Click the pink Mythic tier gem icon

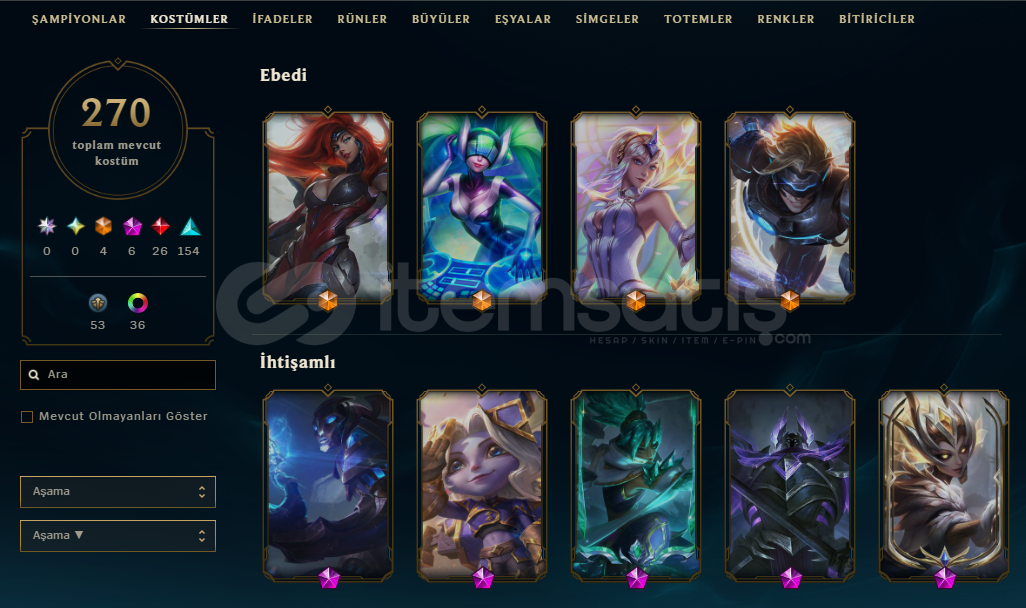[132, 226]
